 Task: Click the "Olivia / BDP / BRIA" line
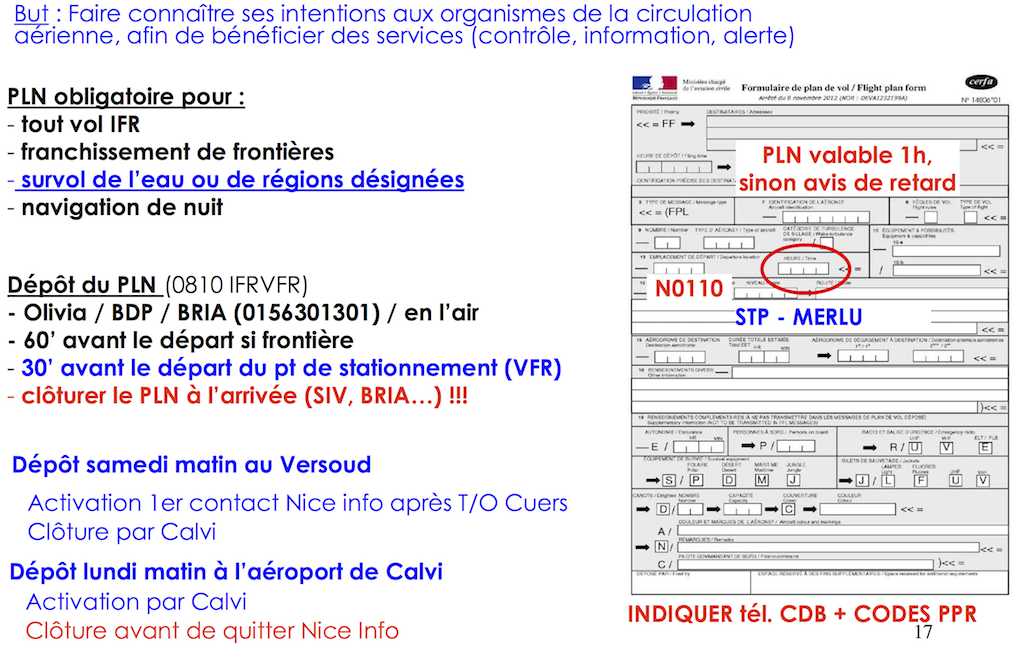click(x=244, y=313)
